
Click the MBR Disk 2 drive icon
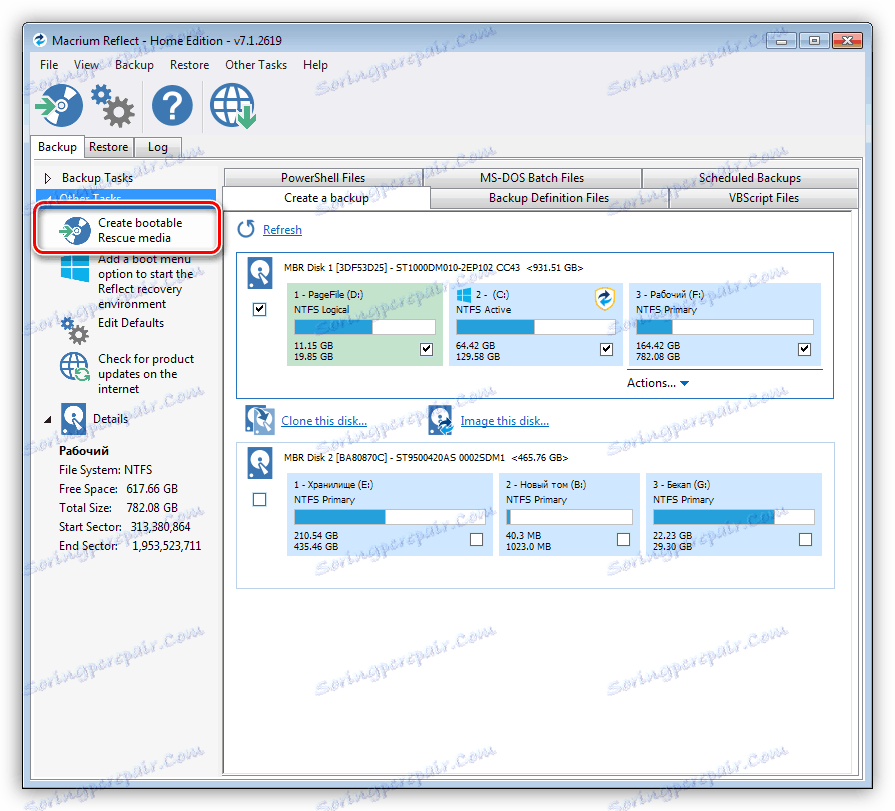point(260,463)
